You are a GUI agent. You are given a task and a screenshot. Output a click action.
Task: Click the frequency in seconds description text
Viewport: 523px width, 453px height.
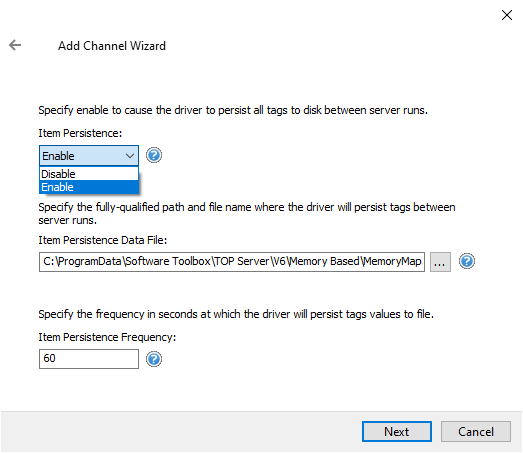point(236,314)
